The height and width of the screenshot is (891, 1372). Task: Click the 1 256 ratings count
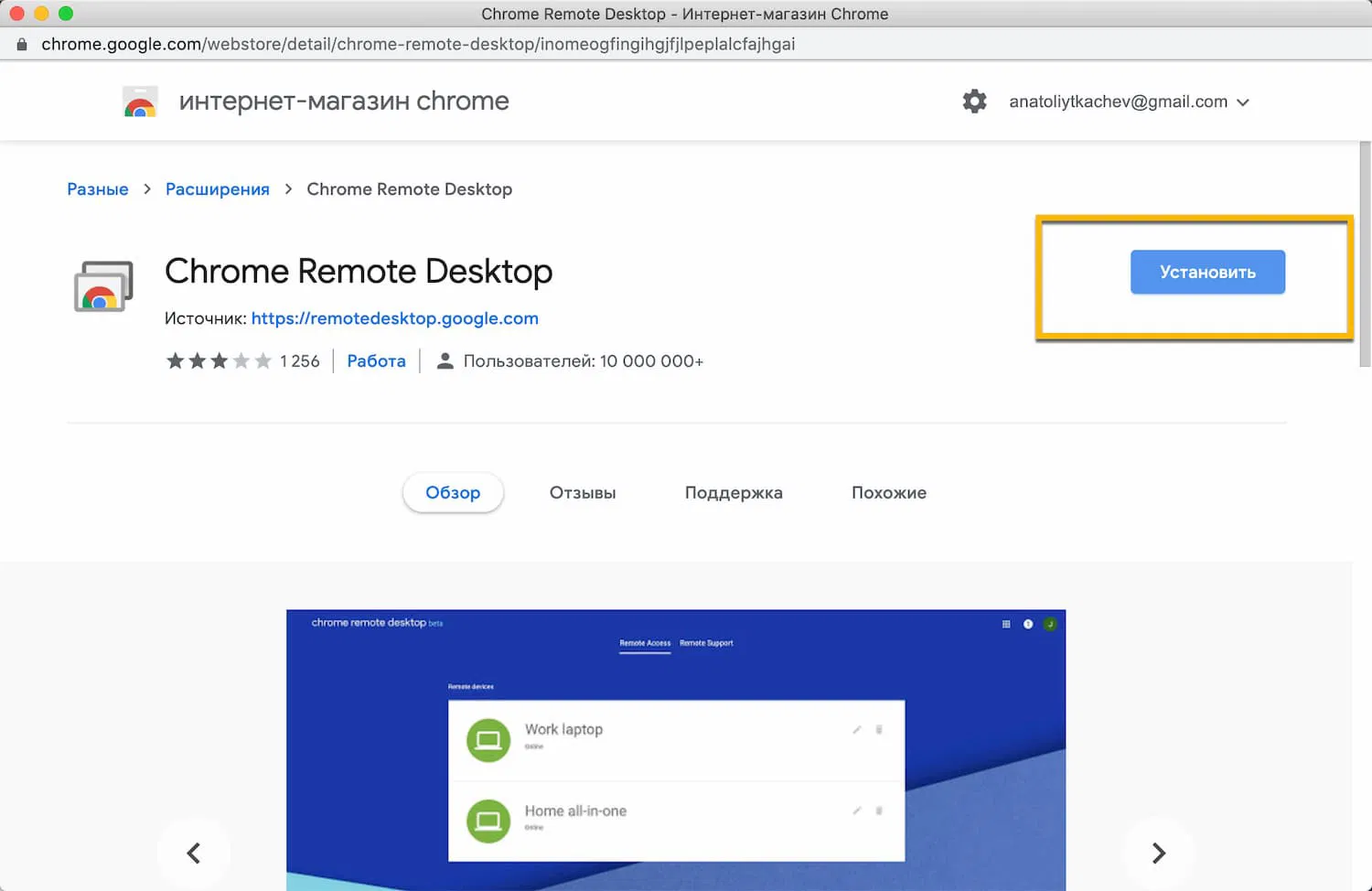point(300,361)
